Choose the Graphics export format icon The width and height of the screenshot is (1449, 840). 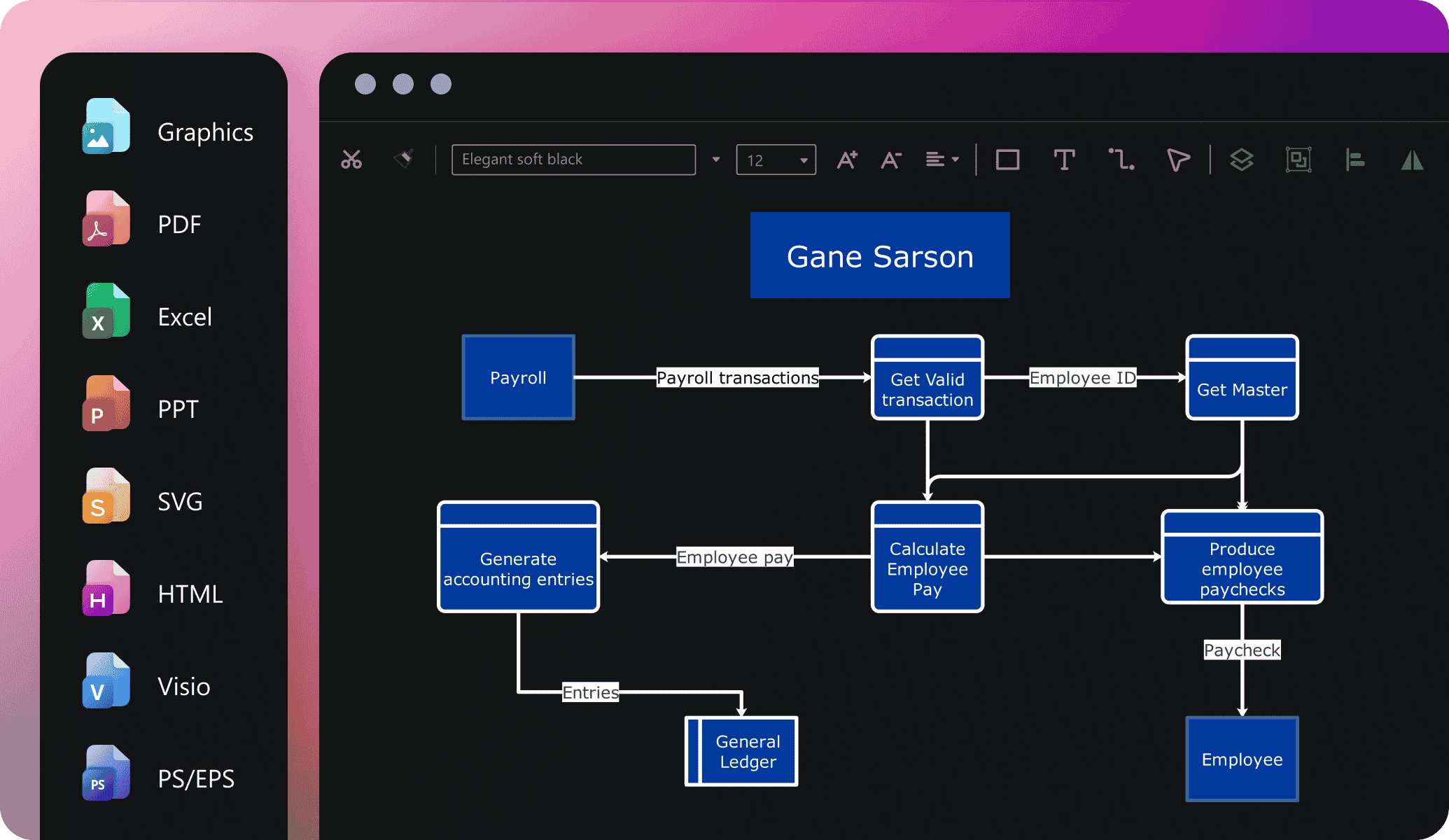(106, 126)
